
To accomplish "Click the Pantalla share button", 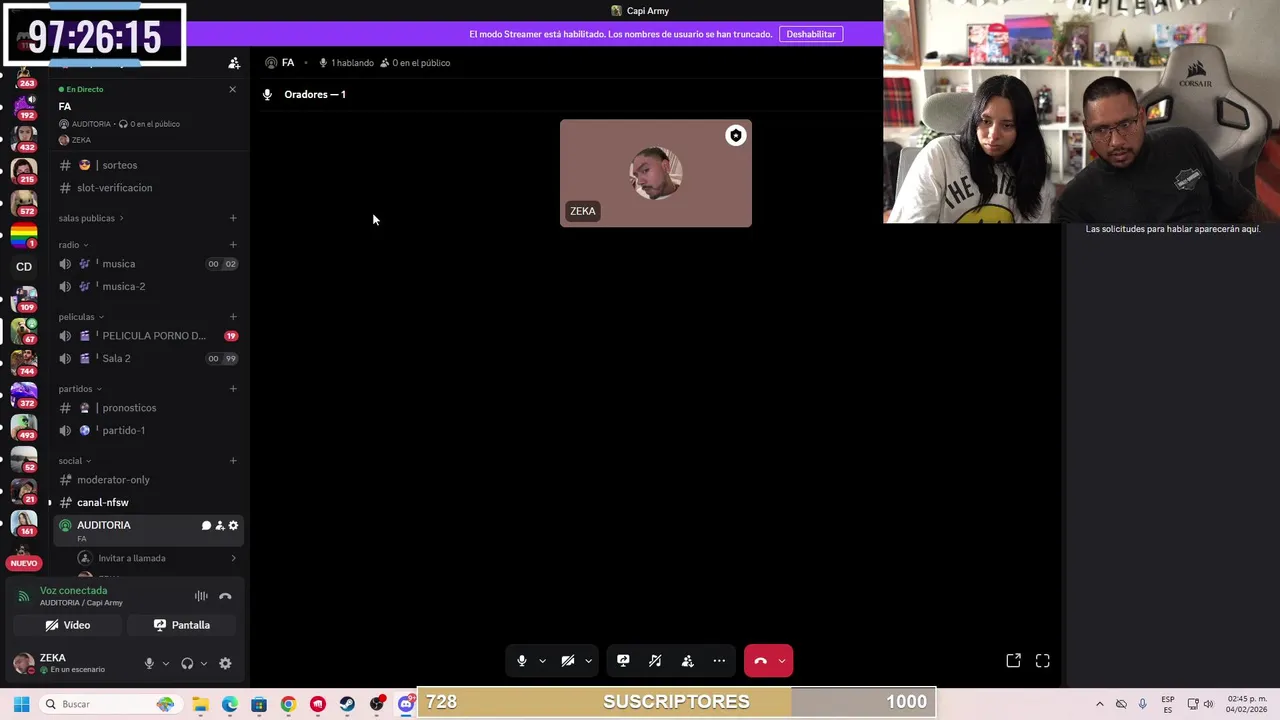I will tap(182, 625).
